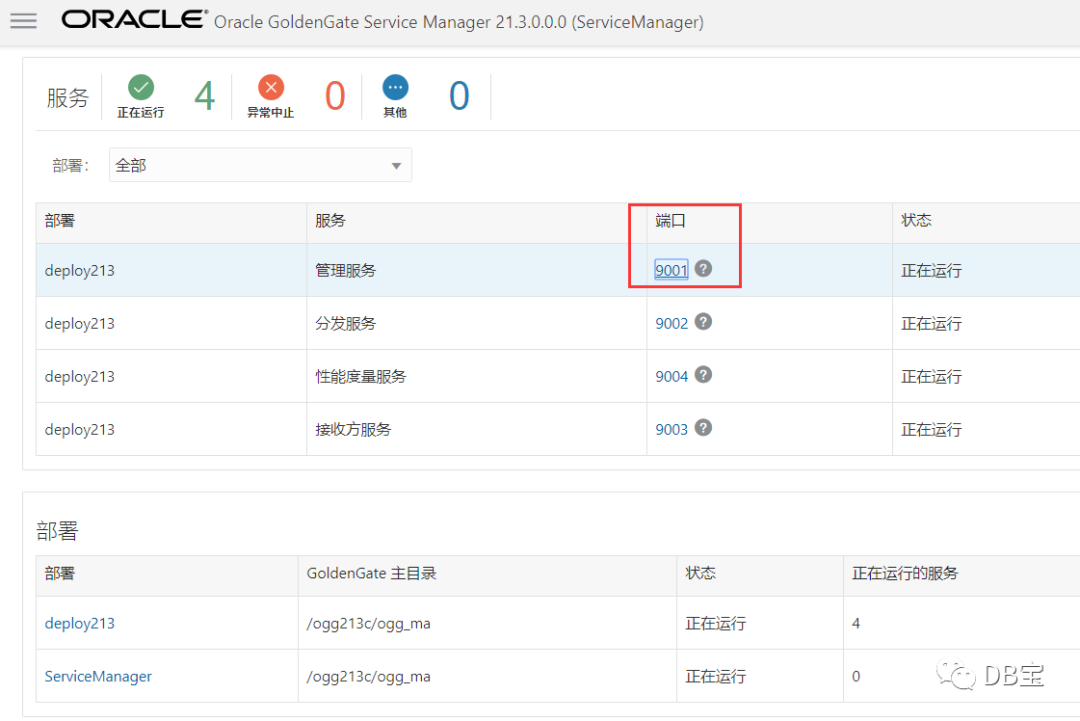Screen dimensions: 1080x721
Task: Click home directory path of ServiceManager deployment
Action: pyautogui.click(x=368, y=676)
